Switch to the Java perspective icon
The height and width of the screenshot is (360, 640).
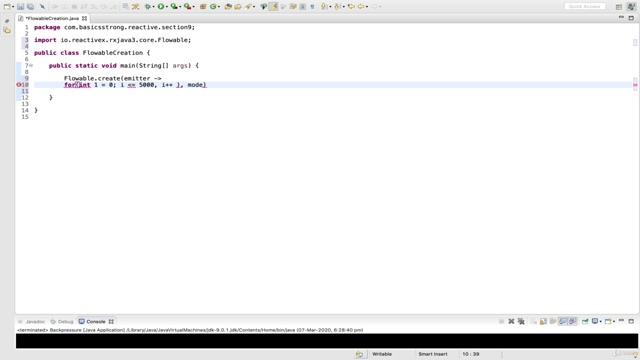coord(631,7)
